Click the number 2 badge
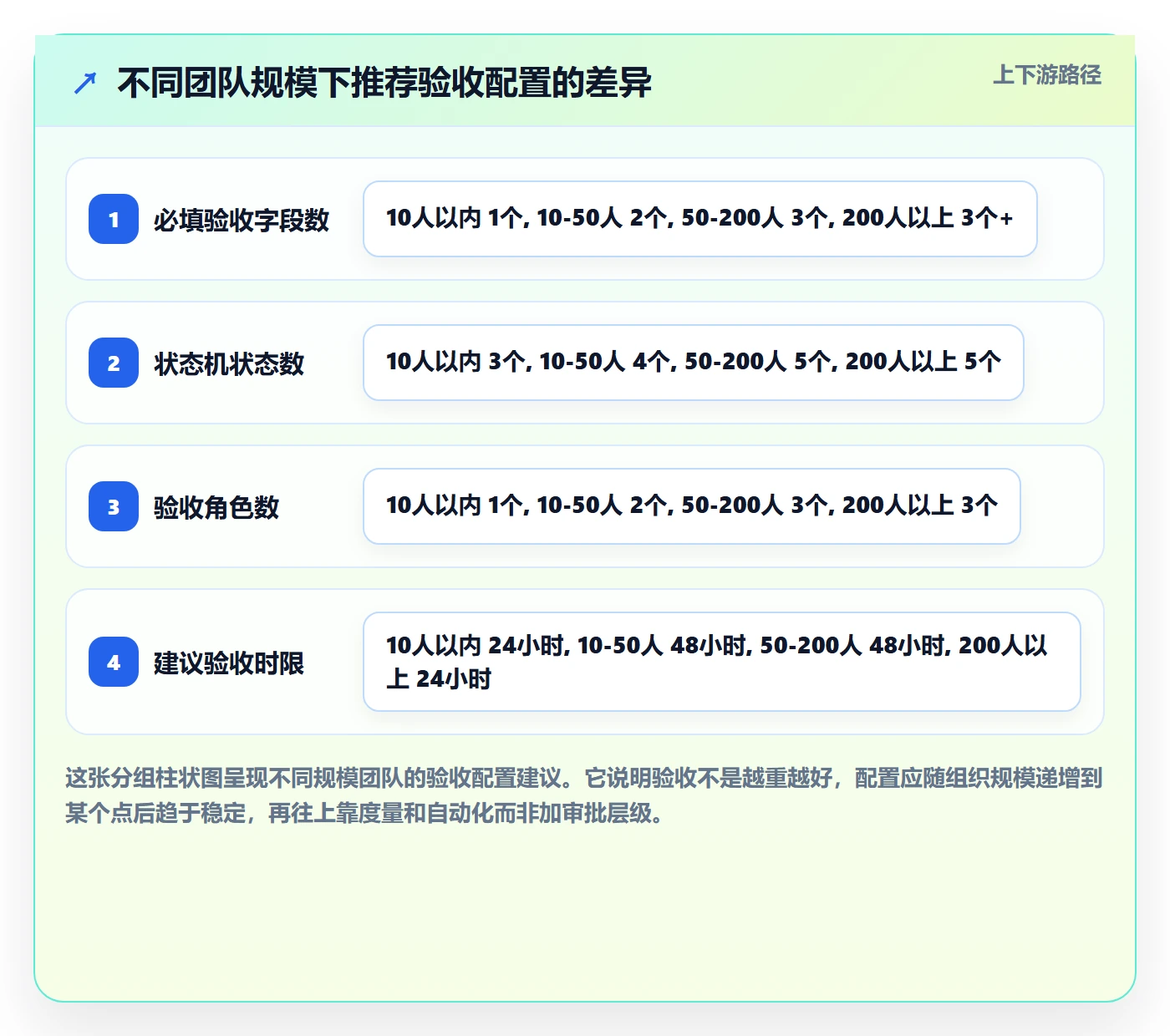Viewport: 1170px width, 1036px height. (114, 363)
